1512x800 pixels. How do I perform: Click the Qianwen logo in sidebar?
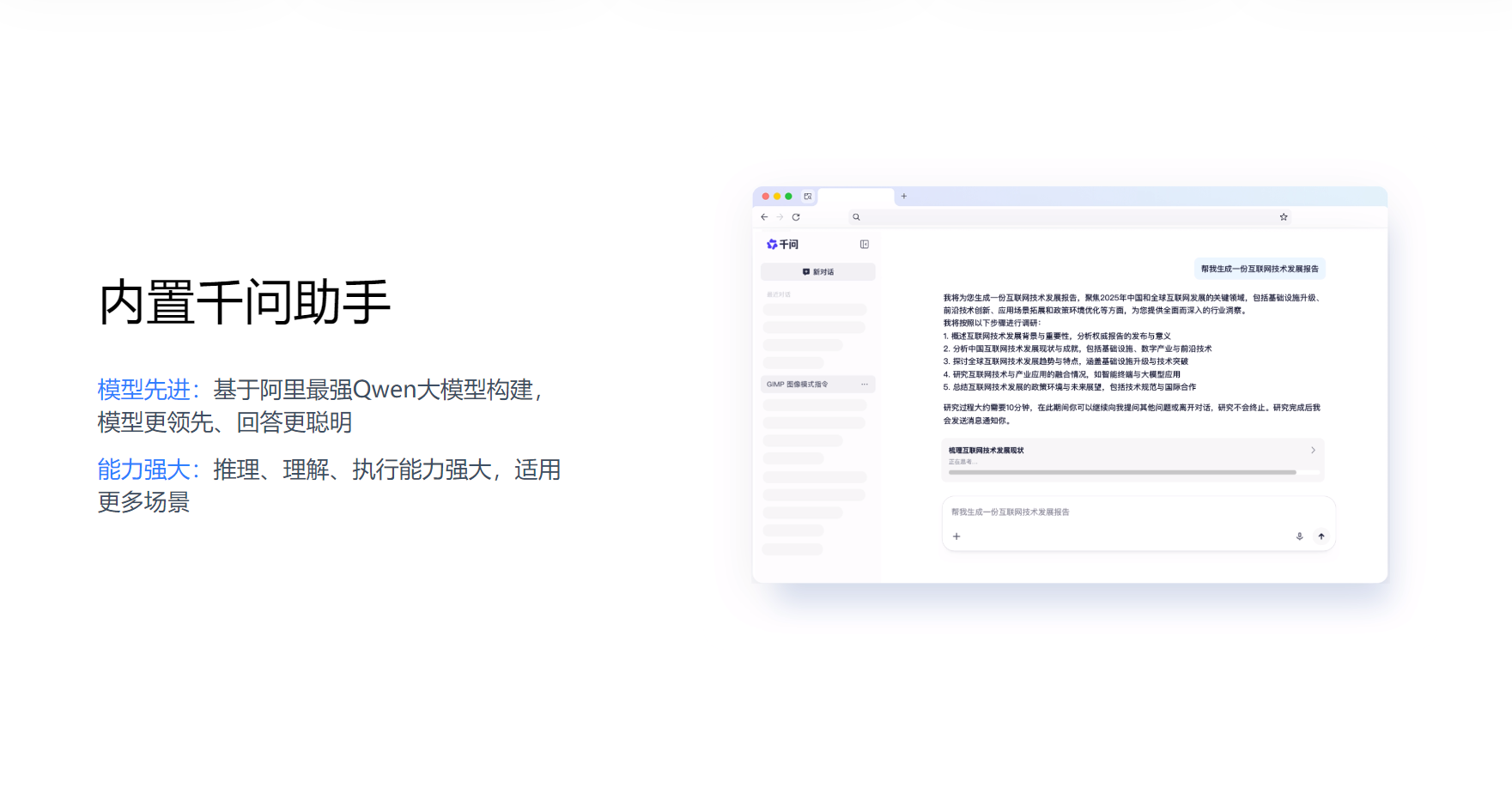[x=782, y=245]
